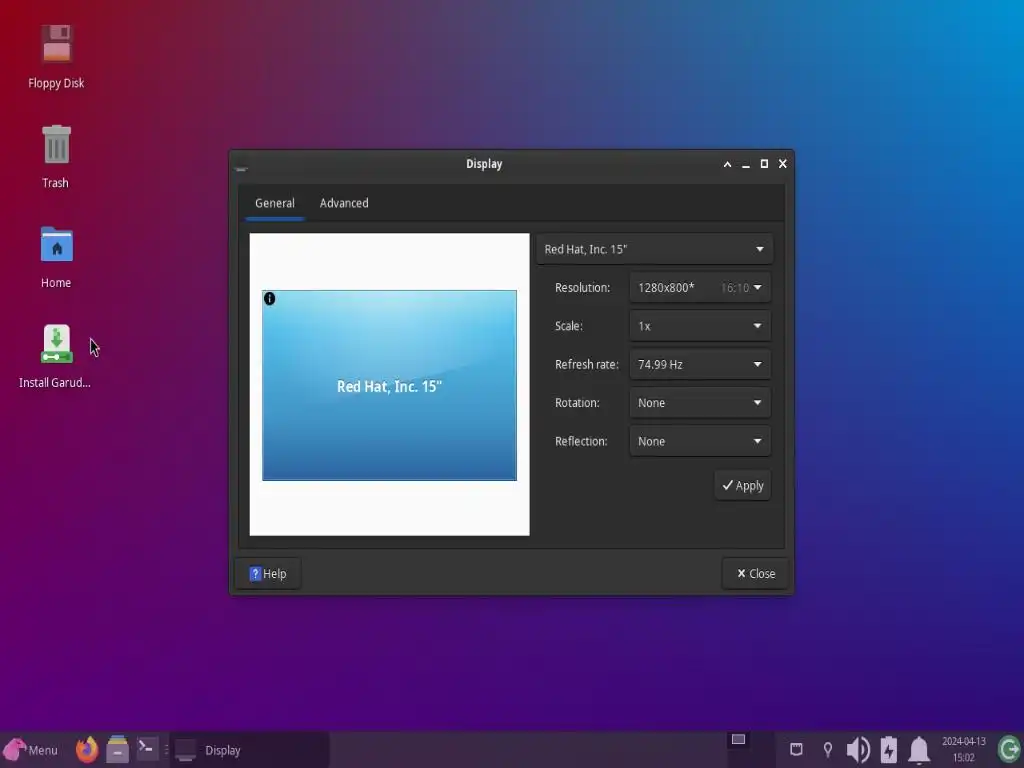Viewport: 1024px width, 768px height.
Task: Shade the Display window with up arrow
Action: click(728, 165)
